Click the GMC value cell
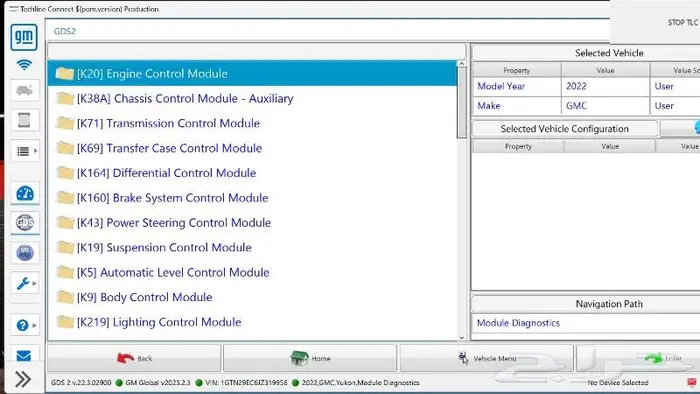 click(605, 106)
